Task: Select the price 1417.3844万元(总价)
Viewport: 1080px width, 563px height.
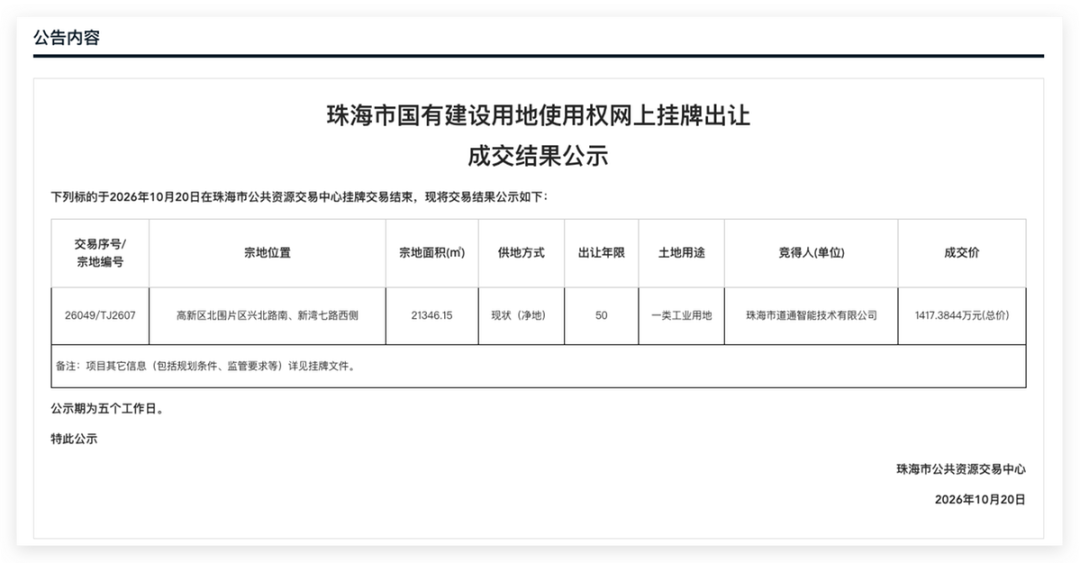Action: pos(962,316)
